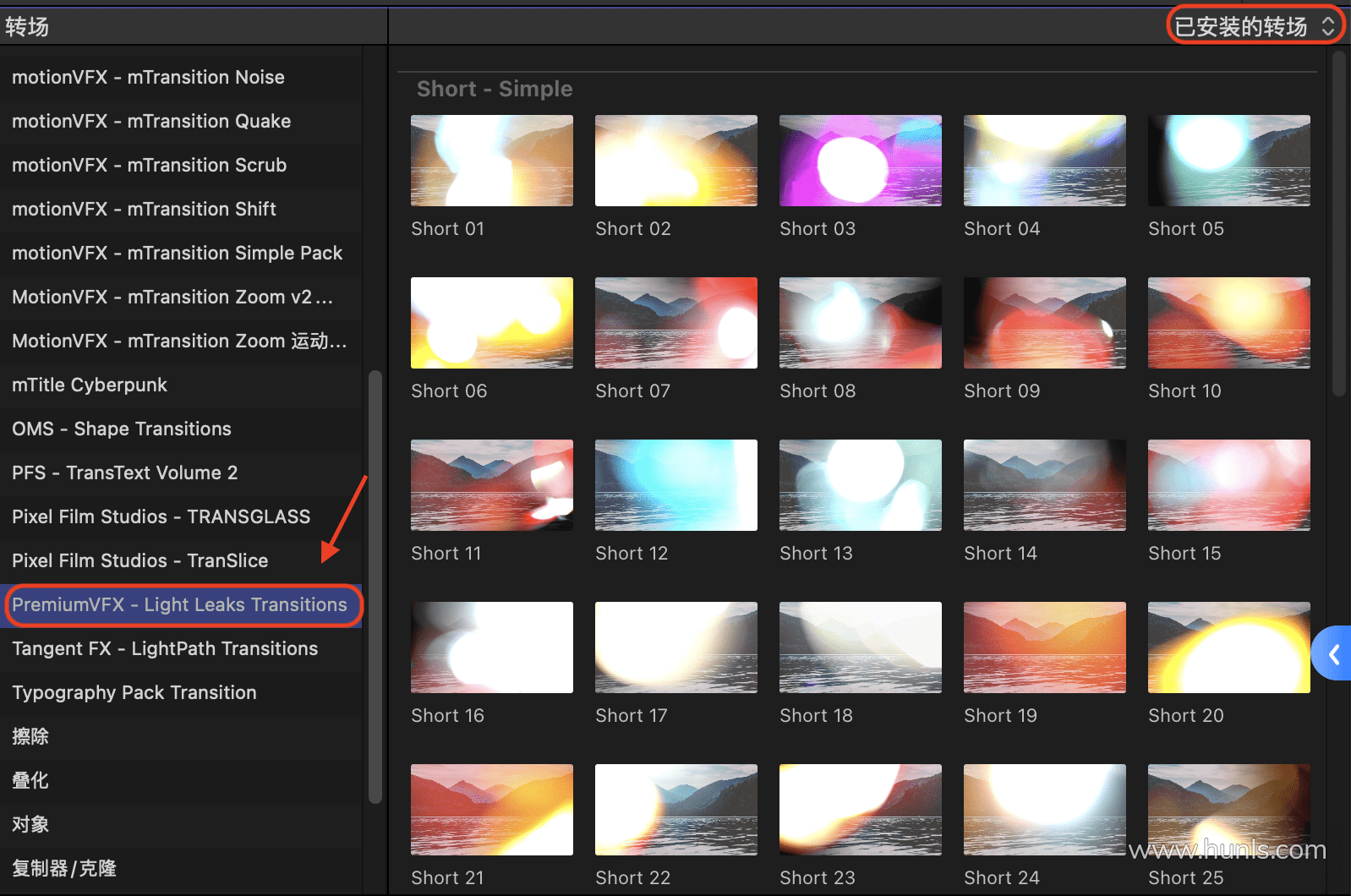Select motionVFX - mTransition Shift category
The height and width of the screenshot is (896, 1351).
click(x=181, y=209)
